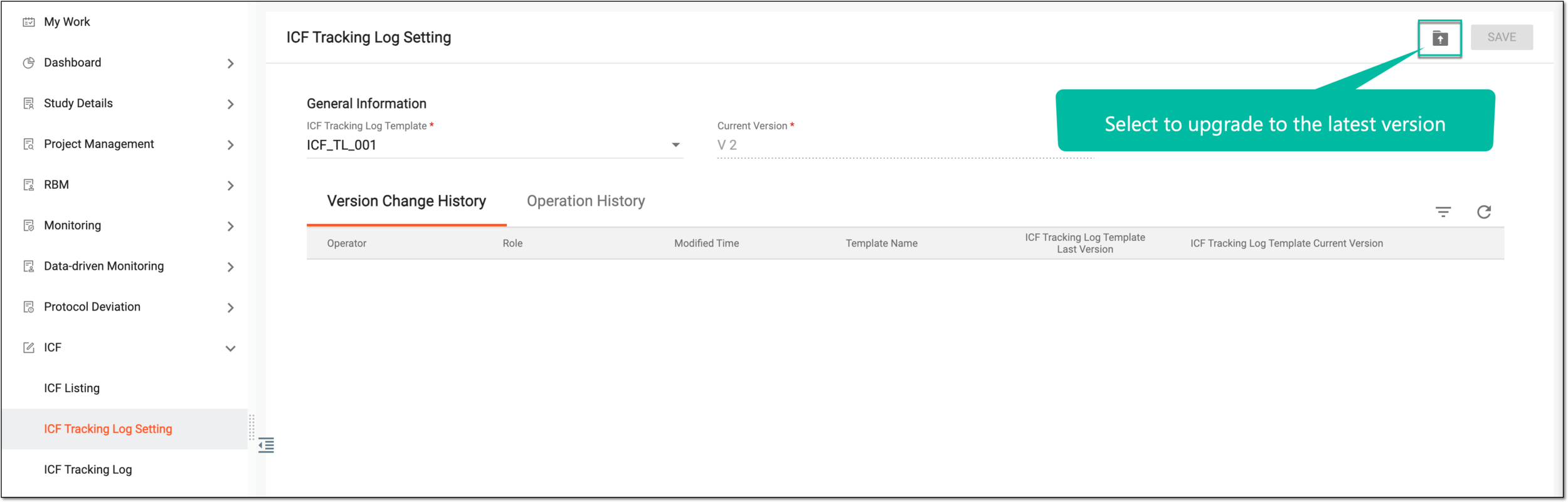Screen dimensions: 1568x502
Task: Click the Project Management icon
Action: tap(29, 144)
